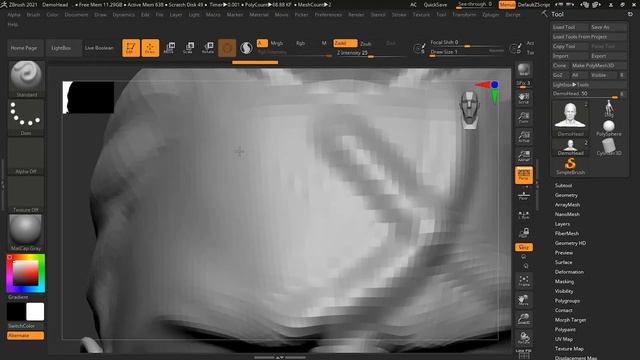The image size is (640, 360).
Task: Click the L.Sym local symmetry icon
Action: [524, 215]
